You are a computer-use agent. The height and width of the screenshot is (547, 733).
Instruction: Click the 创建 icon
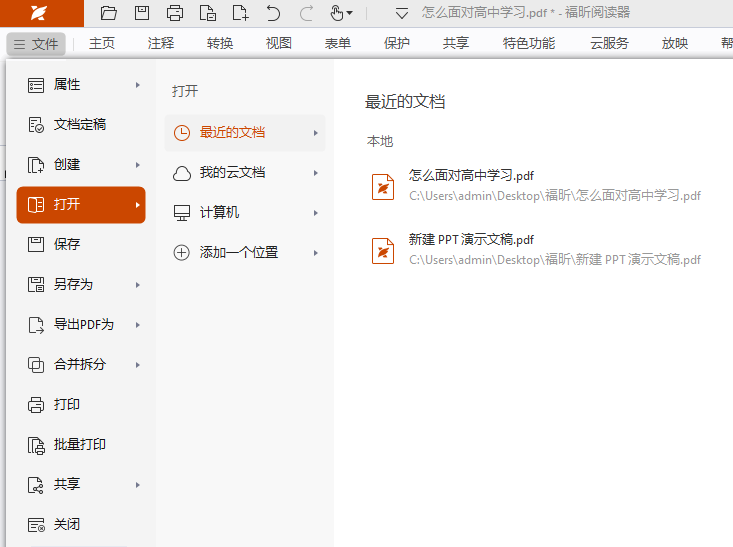[x=36, y=165]
